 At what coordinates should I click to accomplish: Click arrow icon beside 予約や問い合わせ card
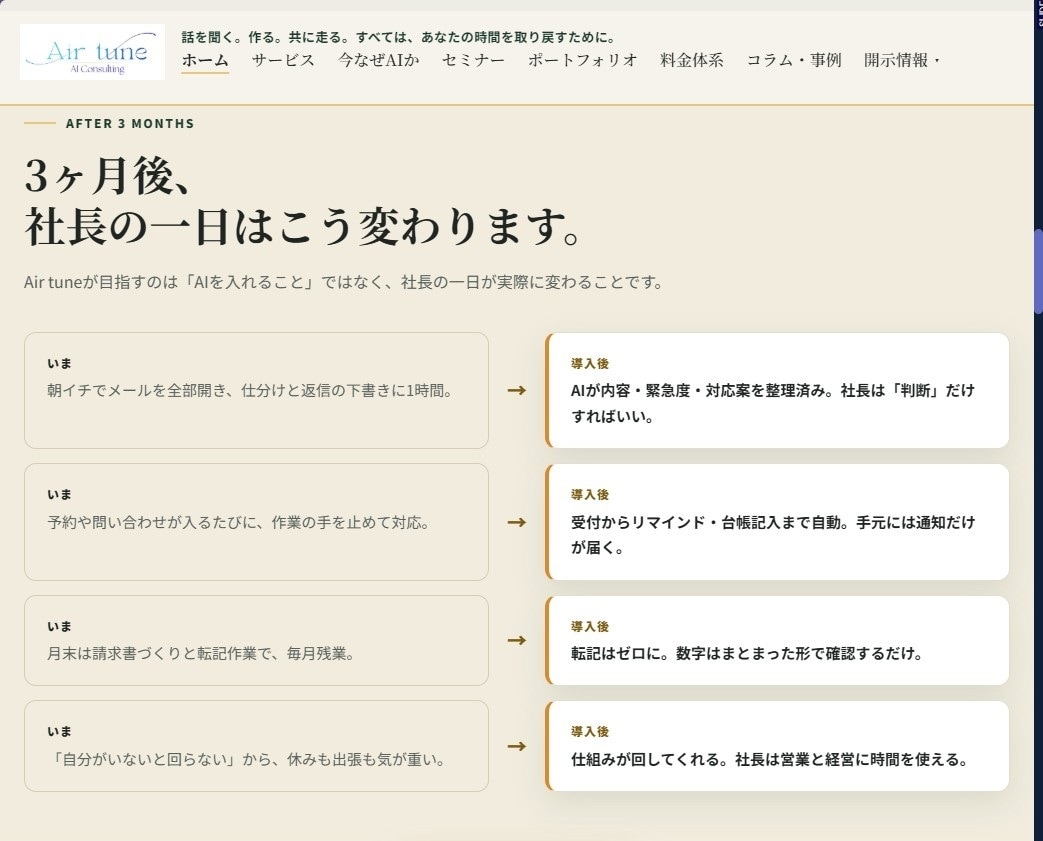(517, 522)
